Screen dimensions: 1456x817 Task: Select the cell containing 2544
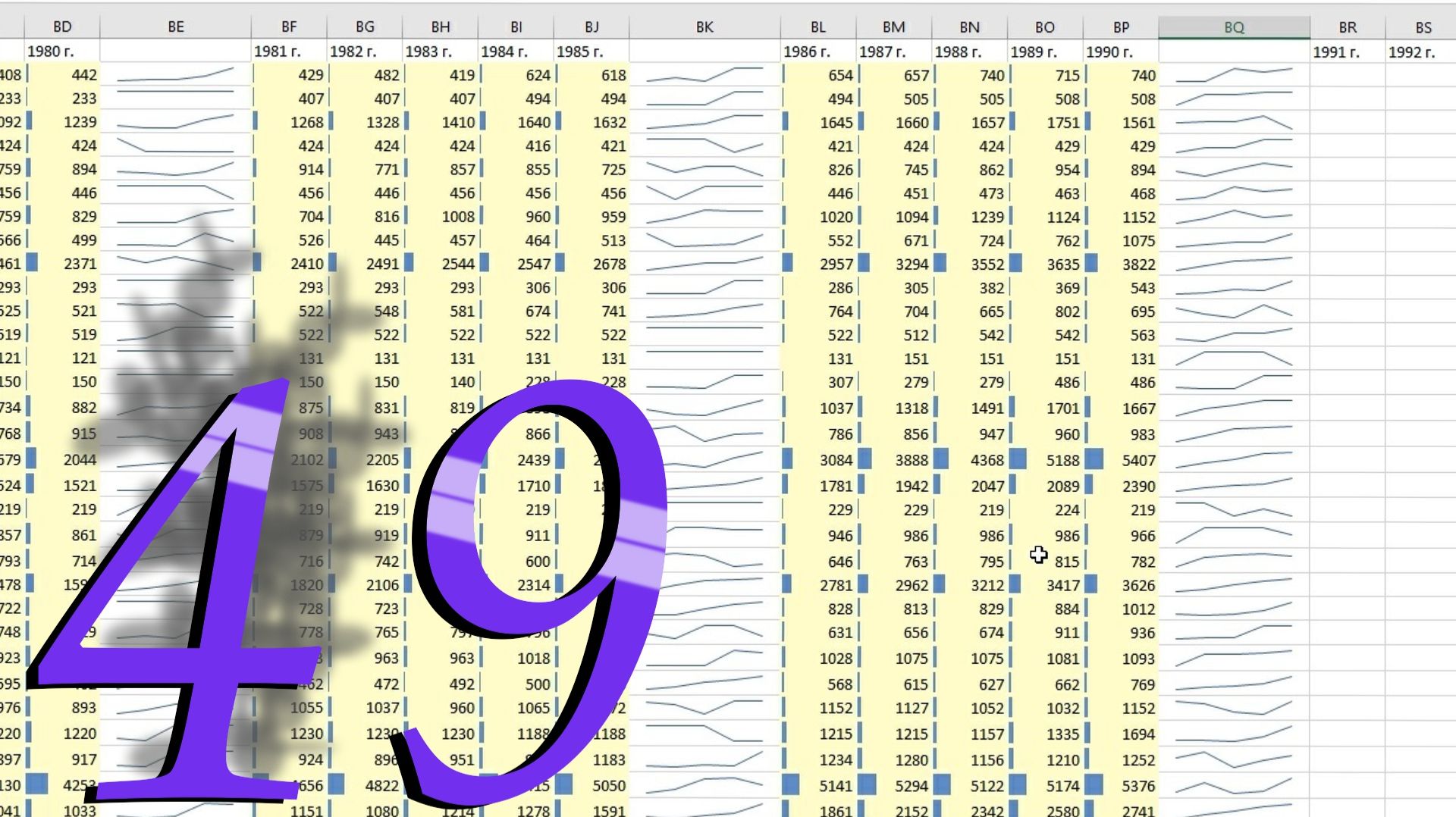(x=441, y=264)
